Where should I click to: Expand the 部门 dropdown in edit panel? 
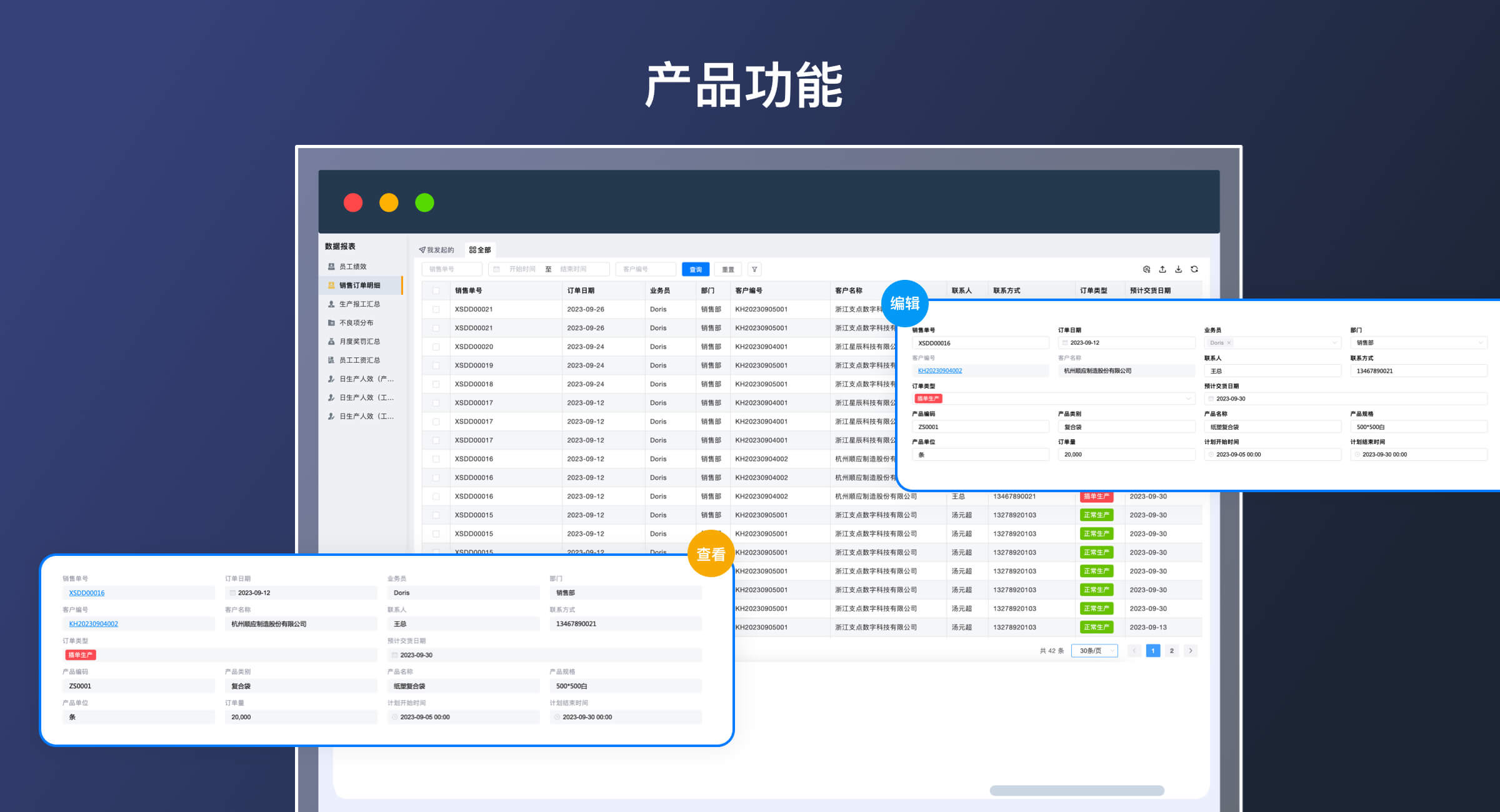tap(1418, 343)
